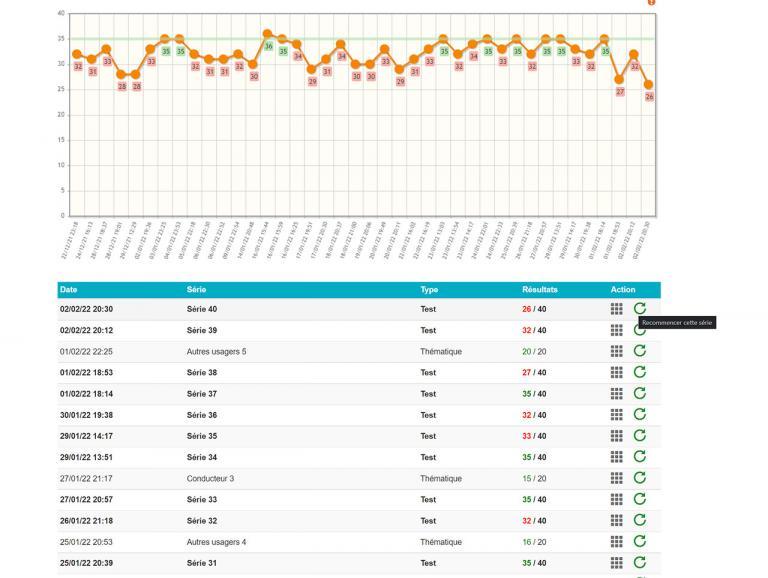Viewport: 768px width, 578px height.
Task: Restart Série 34 with the reload icon
Action: [640, 457]
